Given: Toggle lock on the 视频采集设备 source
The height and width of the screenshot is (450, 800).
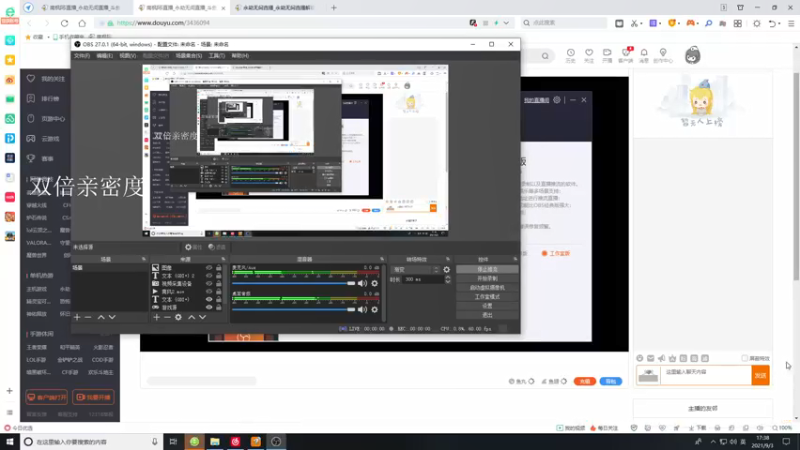Looking at the screenshot, I should pos(218,284).
